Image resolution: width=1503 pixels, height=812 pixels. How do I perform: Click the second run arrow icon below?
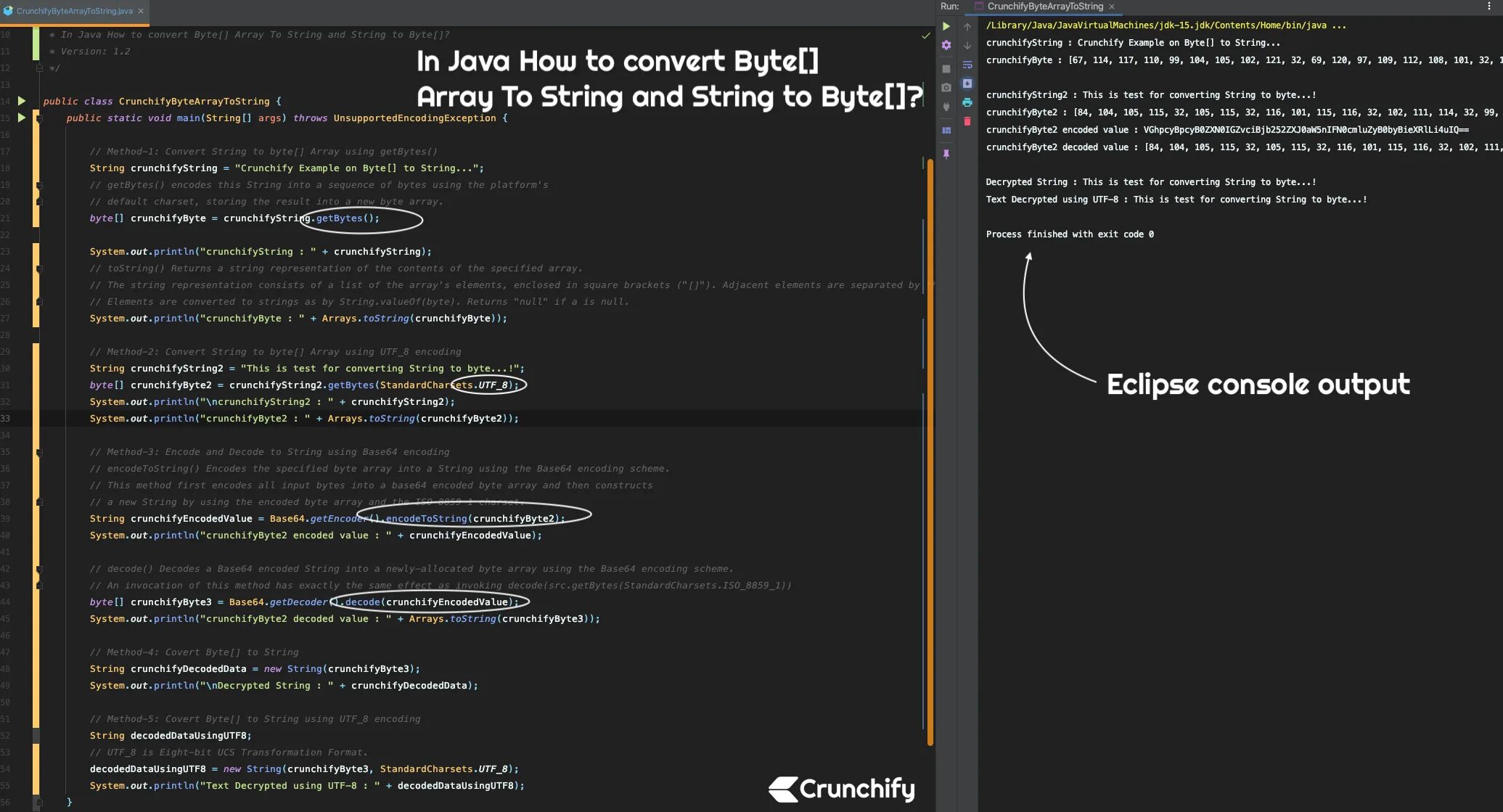pyautogui.click(x=21, y=117)
